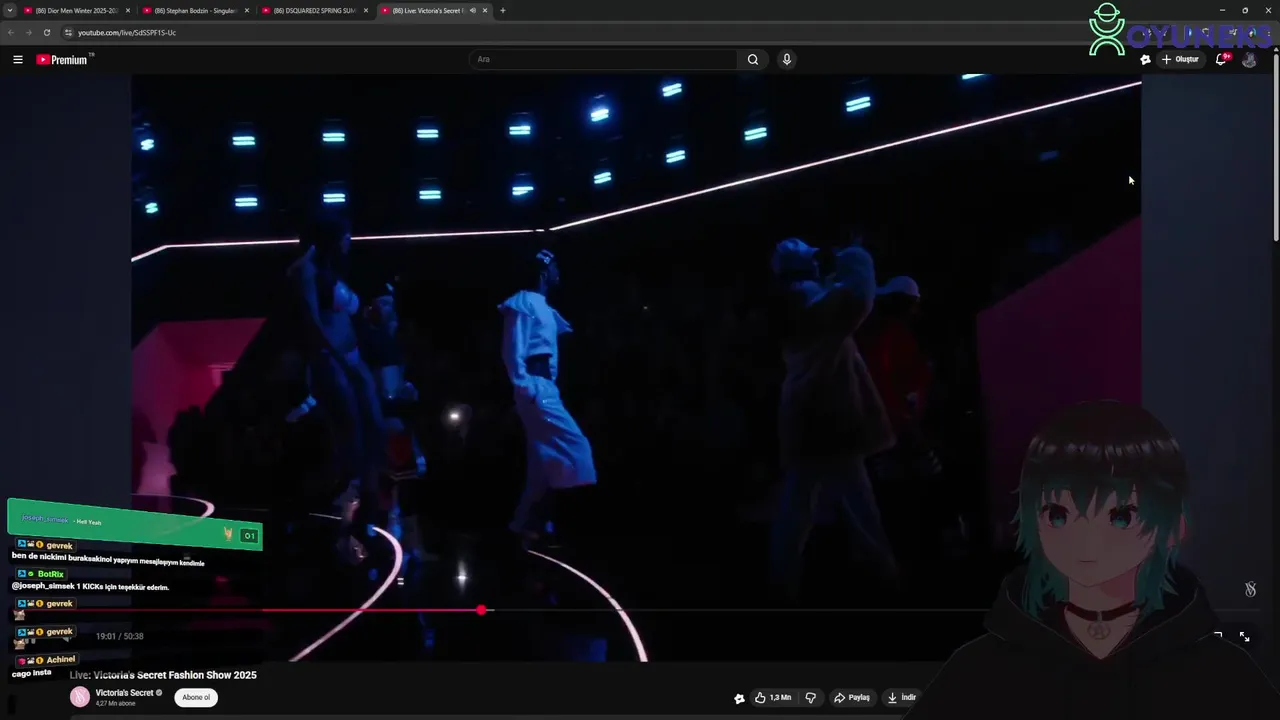1280x720 pixels.
Task: Go to YouTube Premium home logo
Action: point(63,60)
